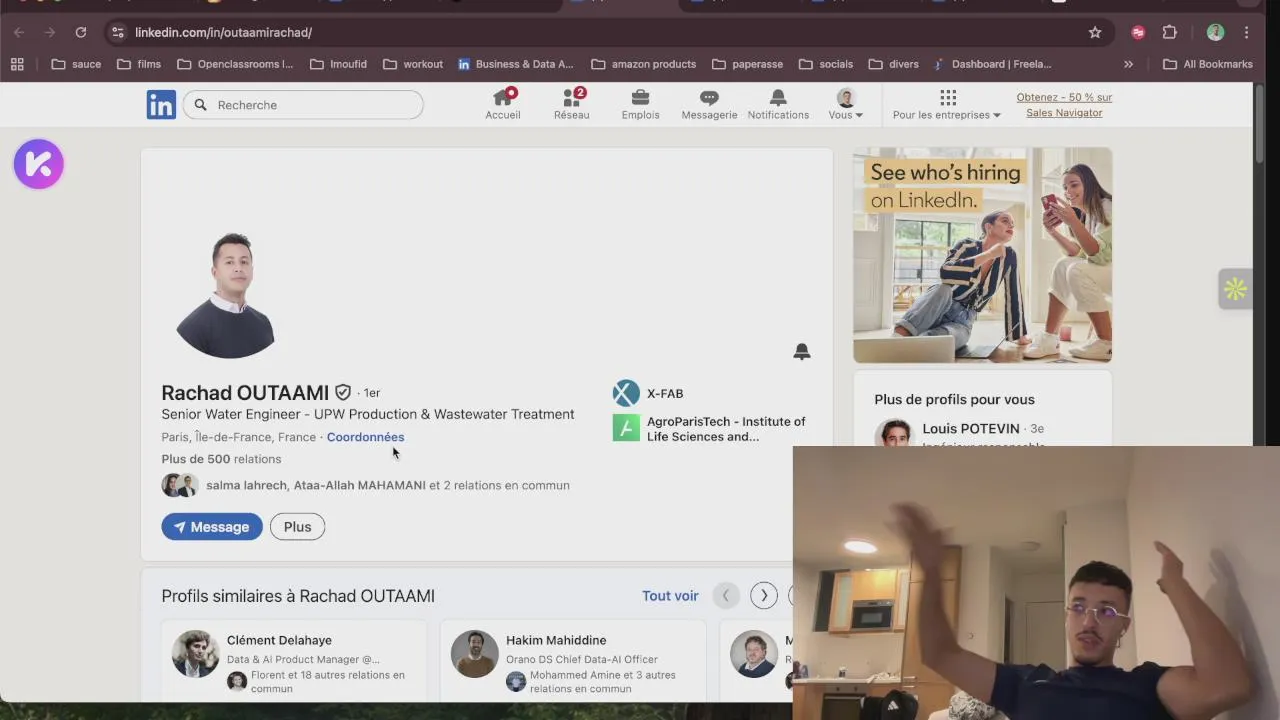Open paperasse bookmarks folder
Screen dimensions: 1280x720
click(x=747, y=64)
